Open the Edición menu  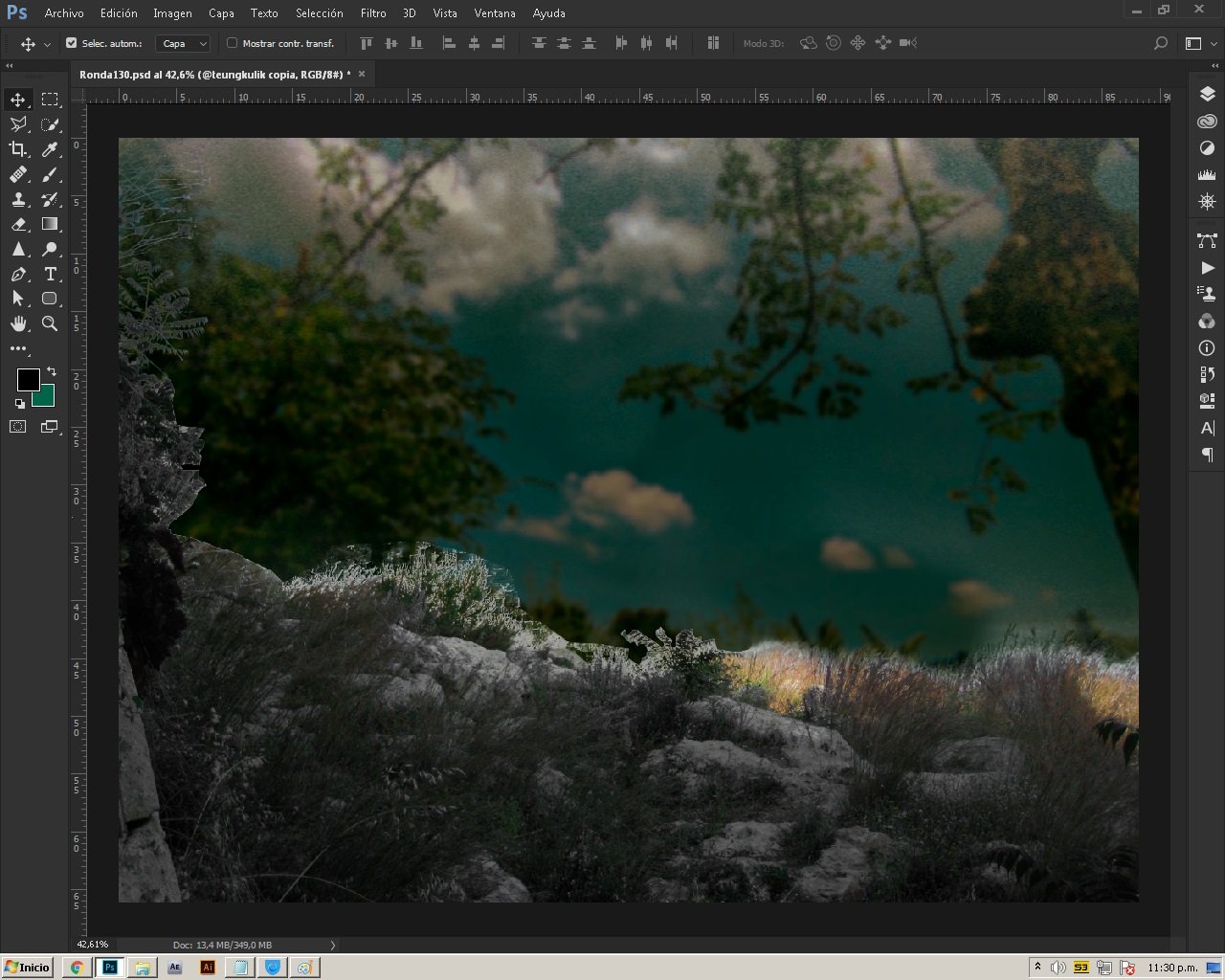[119, 13]
